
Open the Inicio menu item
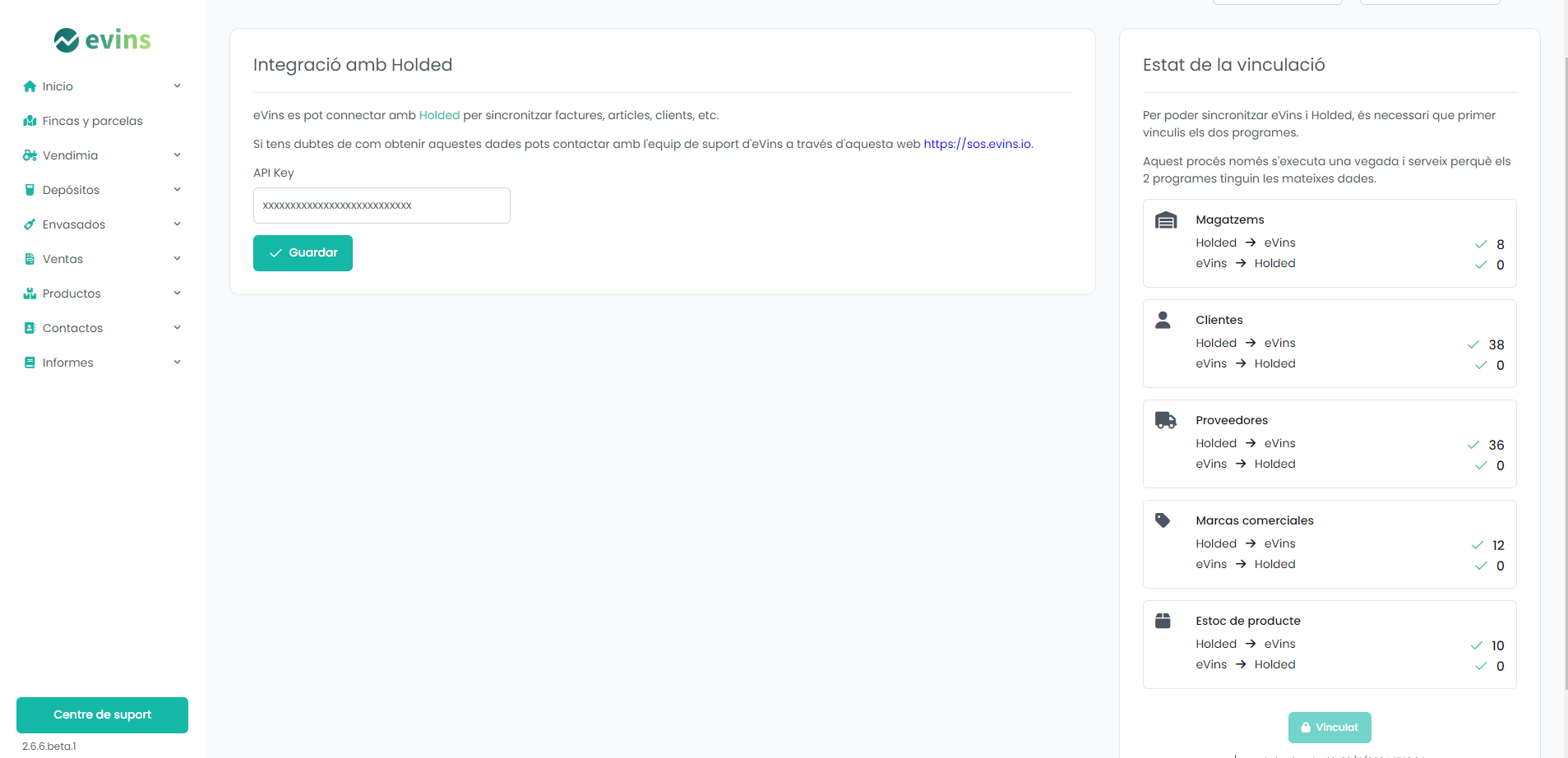(102, 86)
